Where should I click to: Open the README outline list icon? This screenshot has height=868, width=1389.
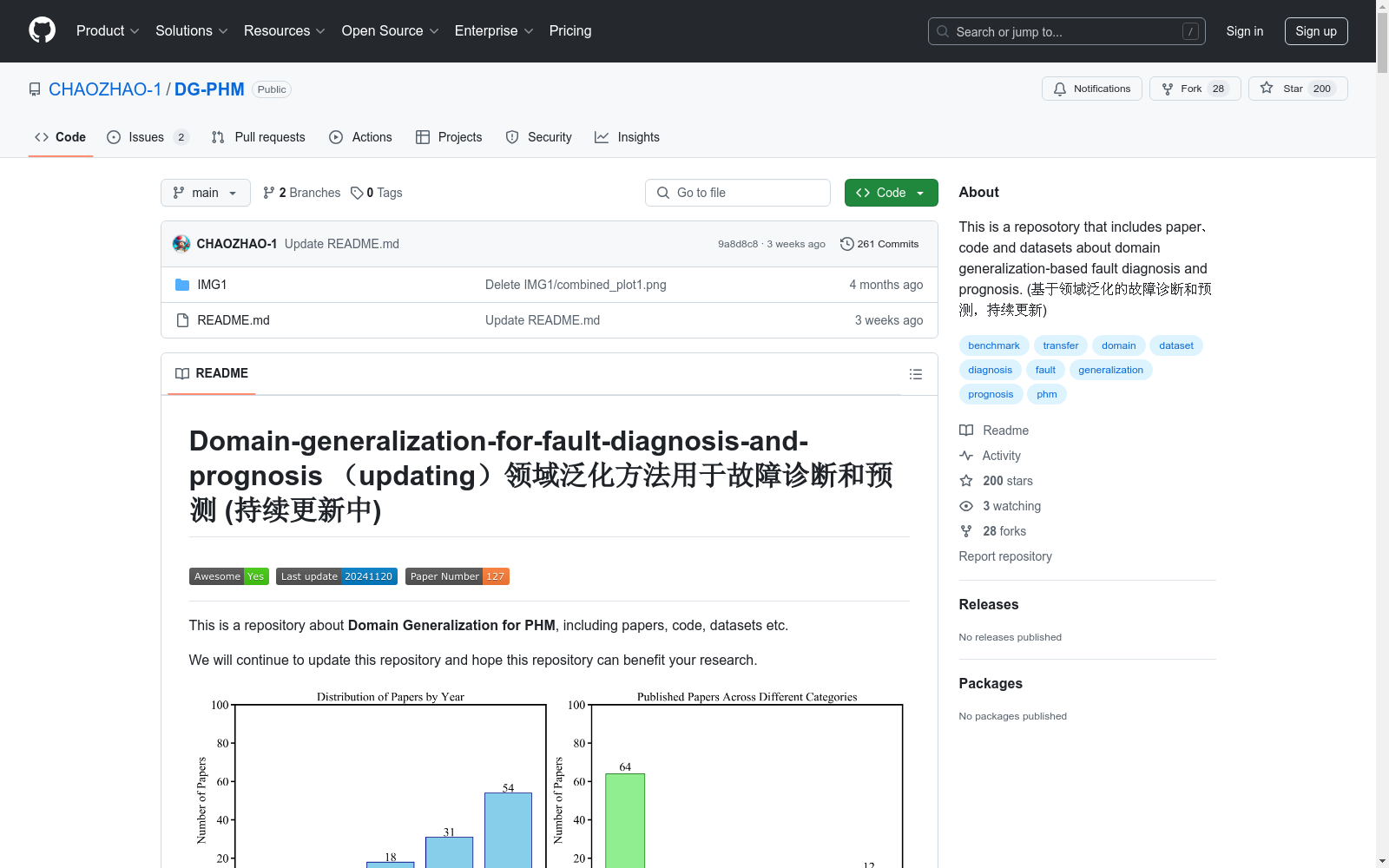(915, 374)
